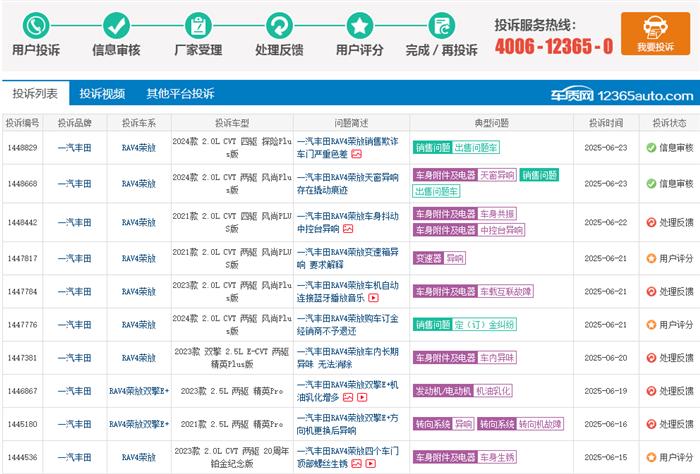Click the 投诉时间 column header

[x=606, y=123]
